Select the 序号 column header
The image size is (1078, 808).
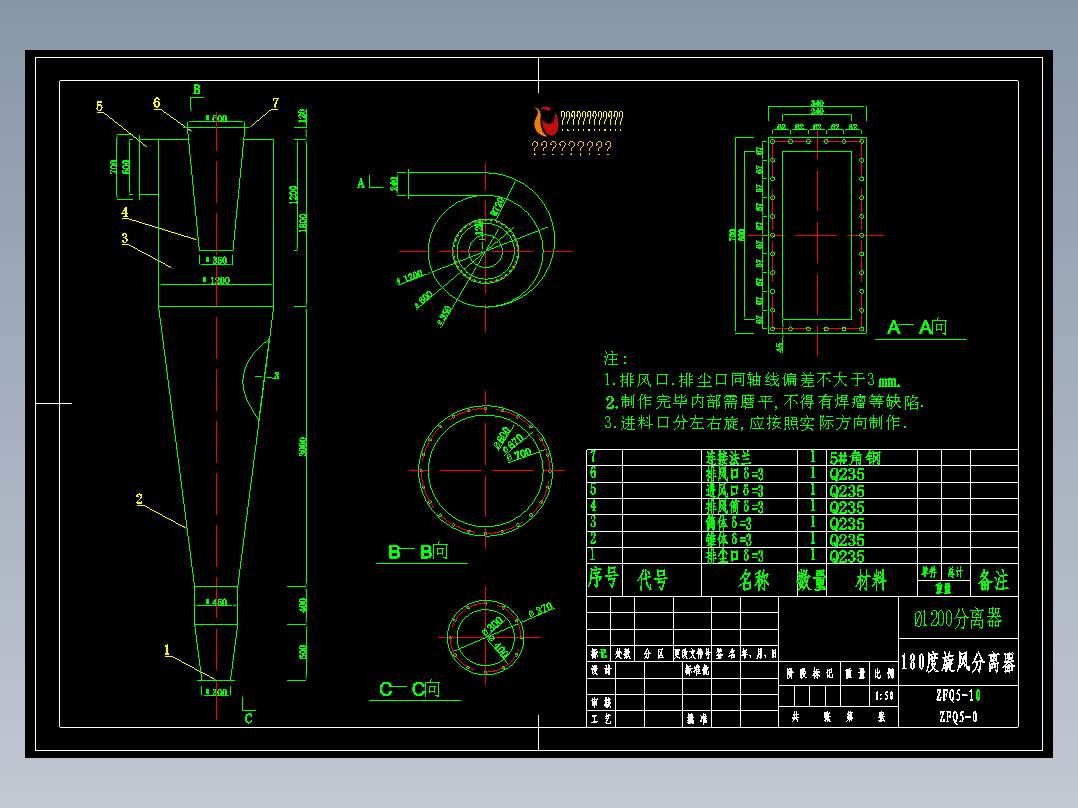[604, 580]
